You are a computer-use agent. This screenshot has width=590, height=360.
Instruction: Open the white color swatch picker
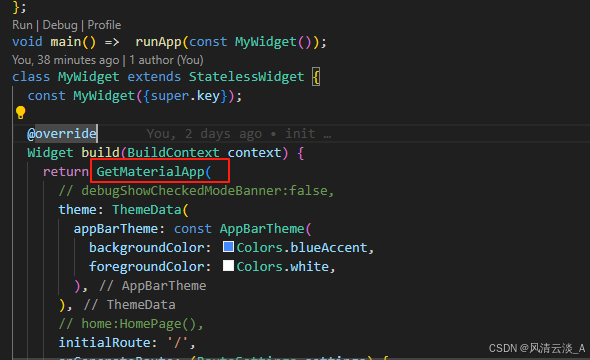click(228, 266)
